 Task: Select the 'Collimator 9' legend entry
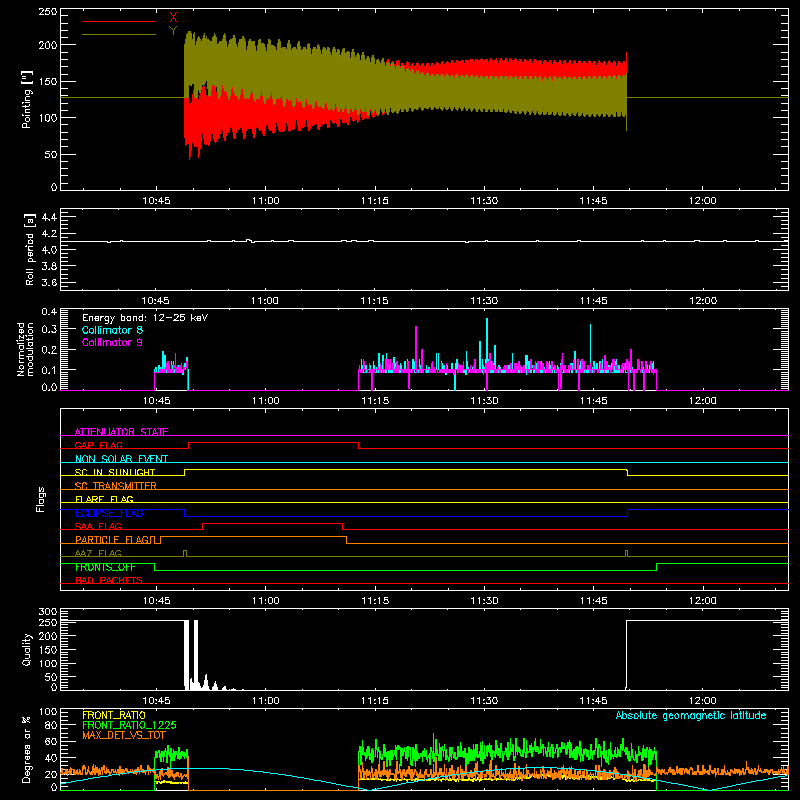click(x=112, y=342)
